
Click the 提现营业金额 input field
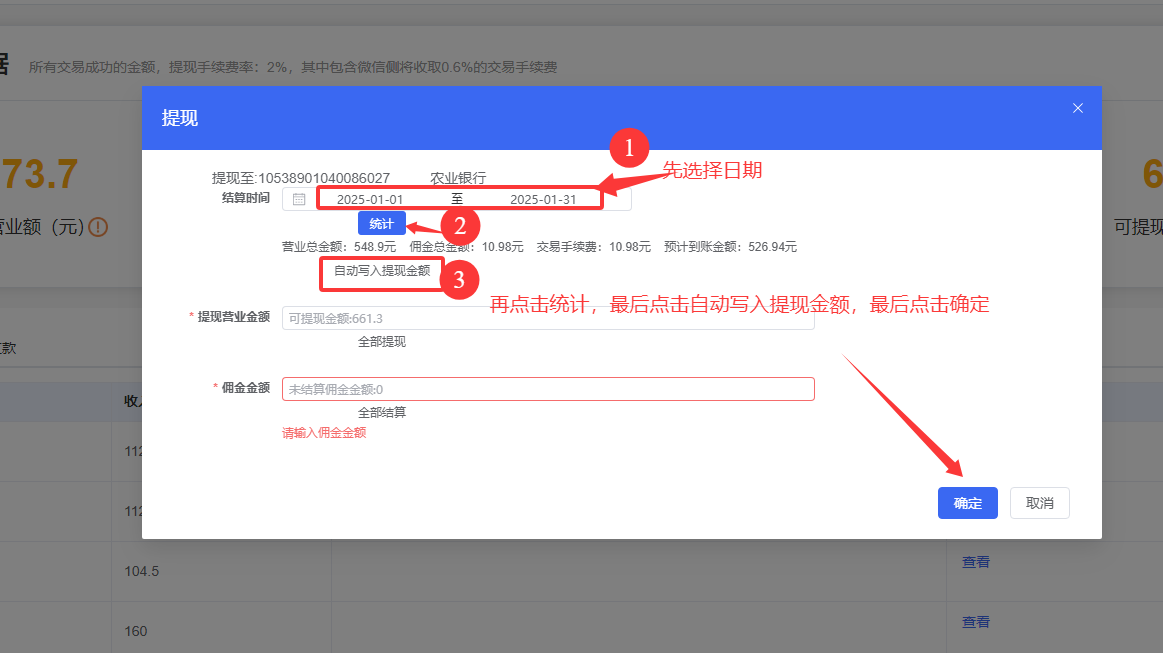tap(548, 317)
